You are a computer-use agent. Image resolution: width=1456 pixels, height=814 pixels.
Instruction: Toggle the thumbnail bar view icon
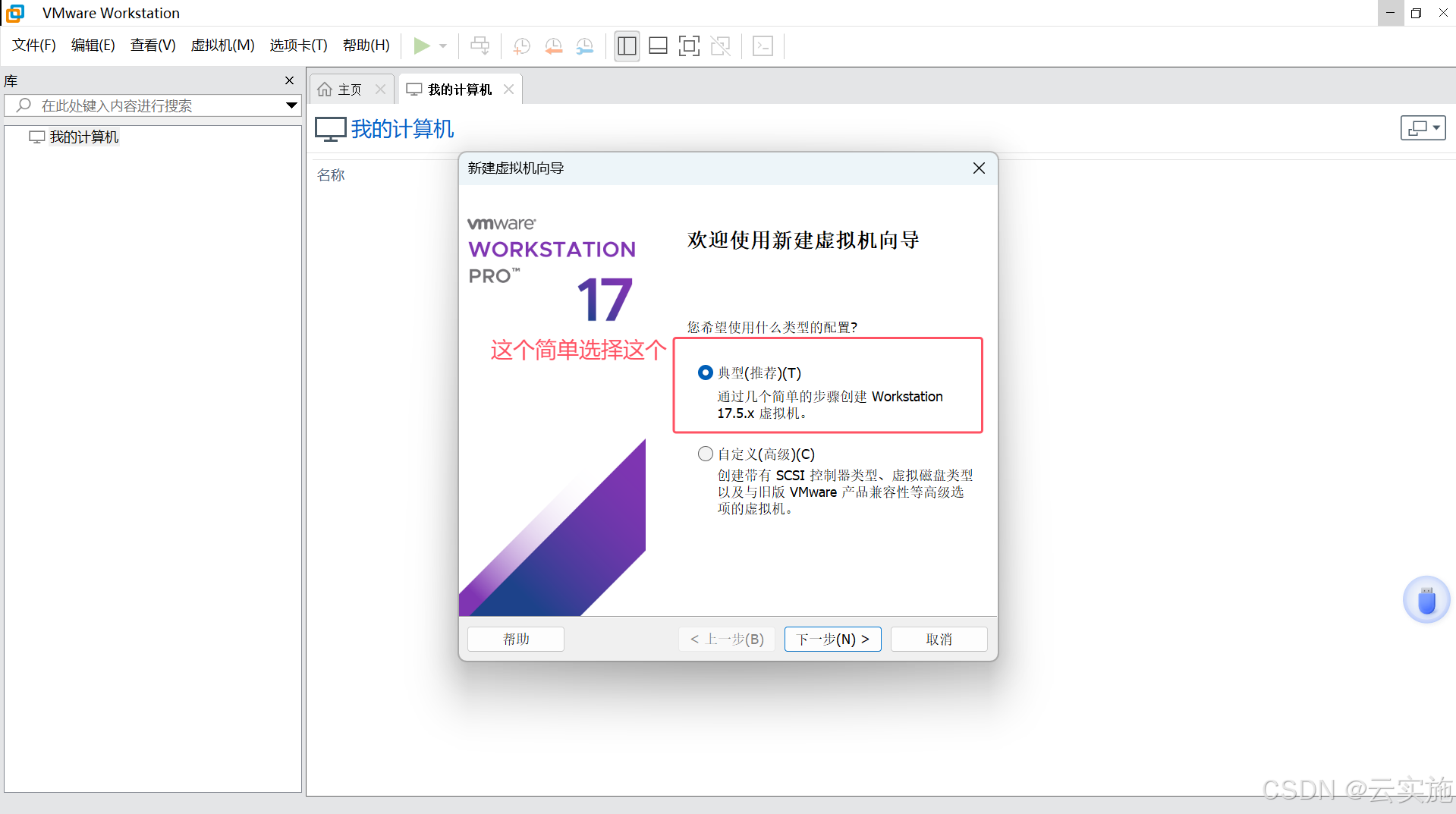click(x=658, y=46)
